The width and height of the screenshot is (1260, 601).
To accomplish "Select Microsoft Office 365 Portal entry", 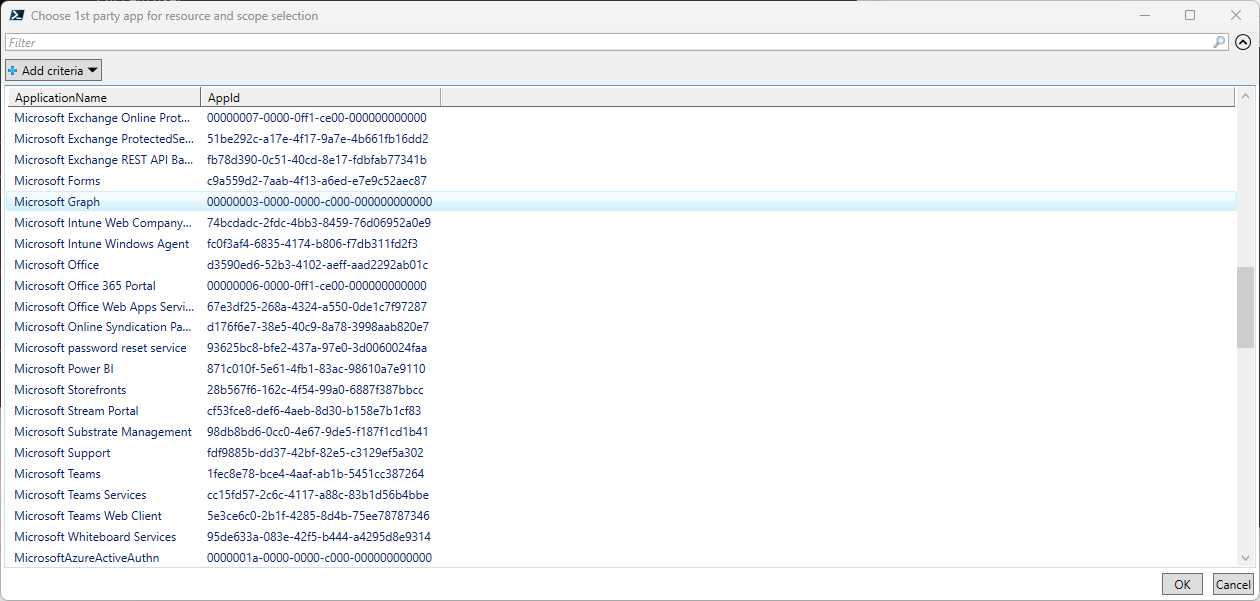I will coord(85,286).
